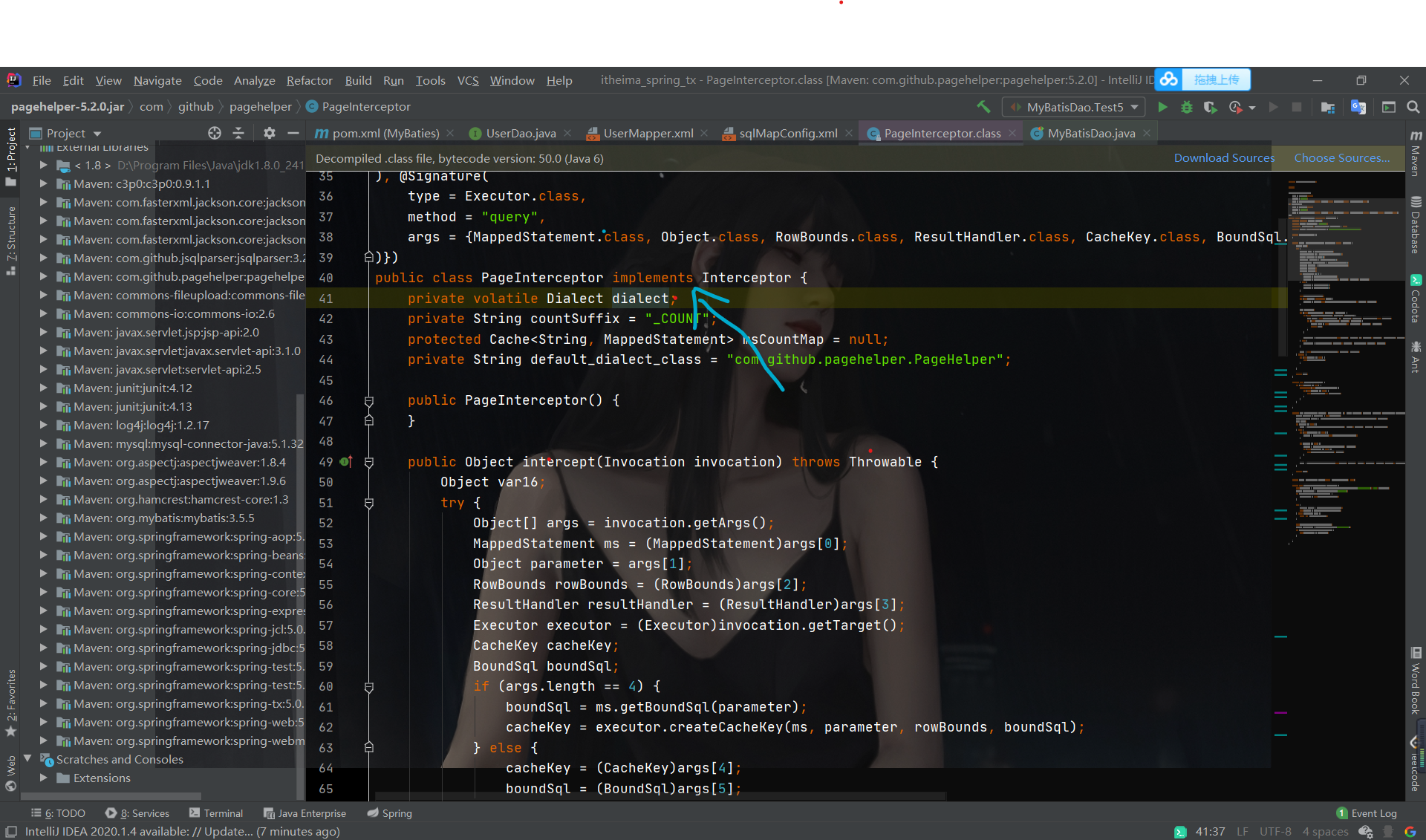Screen dimensions: 1426x840
Task: Click the Download Sources link
Action: click(1224, 157)
